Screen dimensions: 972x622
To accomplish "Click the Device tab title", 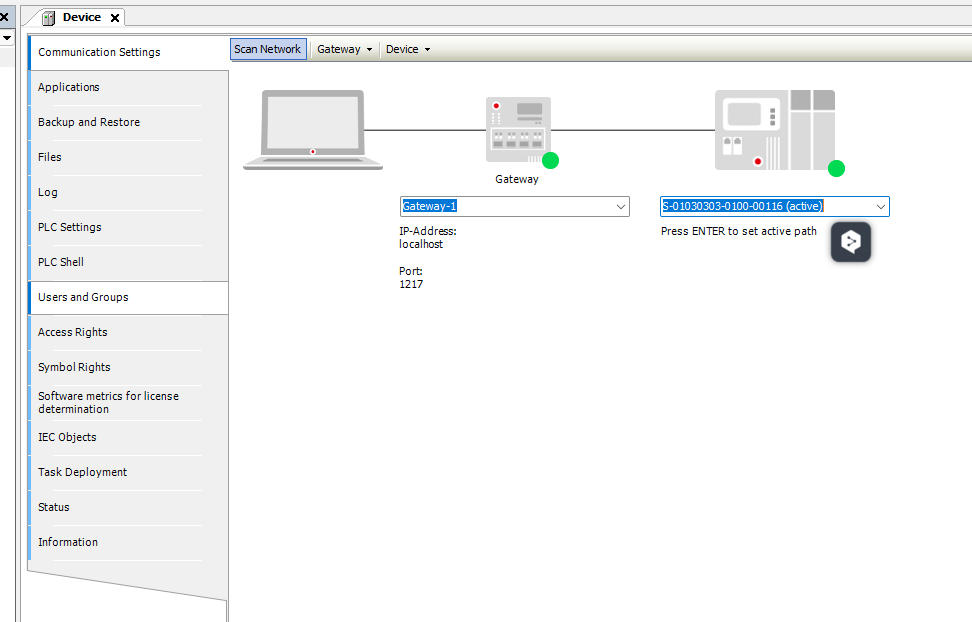I will [82, 17].
